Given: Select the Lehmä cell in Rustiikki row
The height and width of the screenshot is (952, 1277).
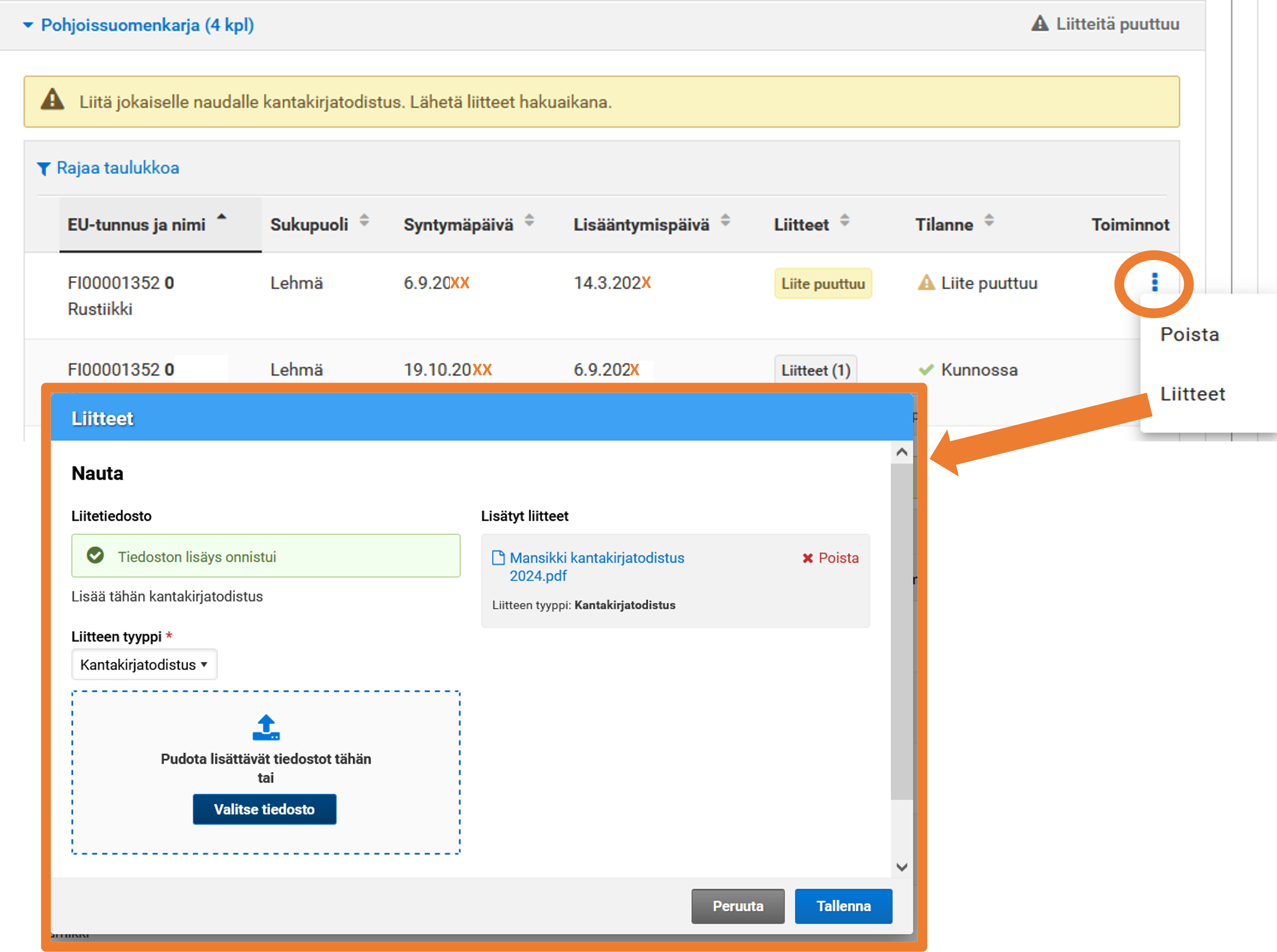Looking at the screenshot, I should [296, 283].
